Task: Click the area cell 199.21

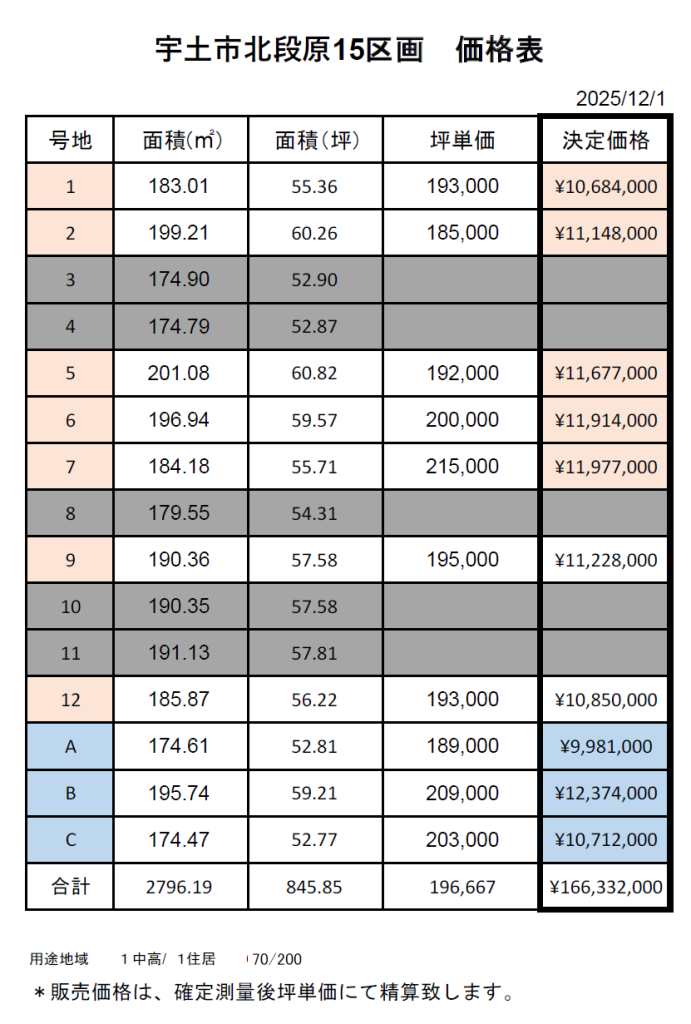Action: [181, 233]
